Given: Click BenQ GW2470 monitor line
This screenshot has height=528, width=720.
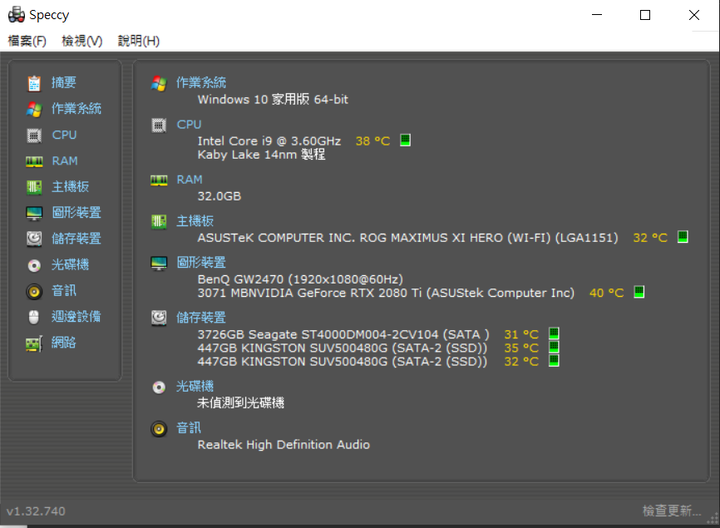Looking at the screenshot, I should (300, 279).
